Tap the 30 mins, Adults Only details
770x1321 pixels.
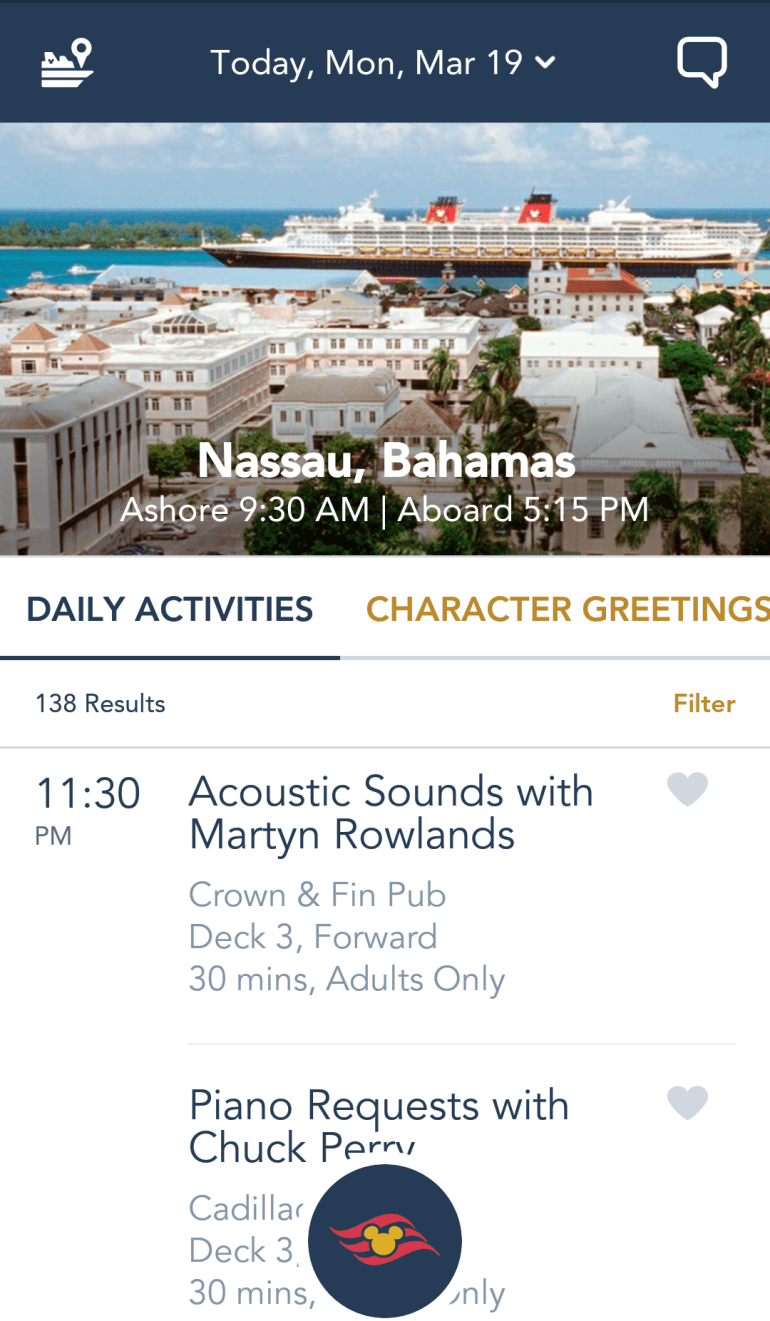click(x=346, y=979)
